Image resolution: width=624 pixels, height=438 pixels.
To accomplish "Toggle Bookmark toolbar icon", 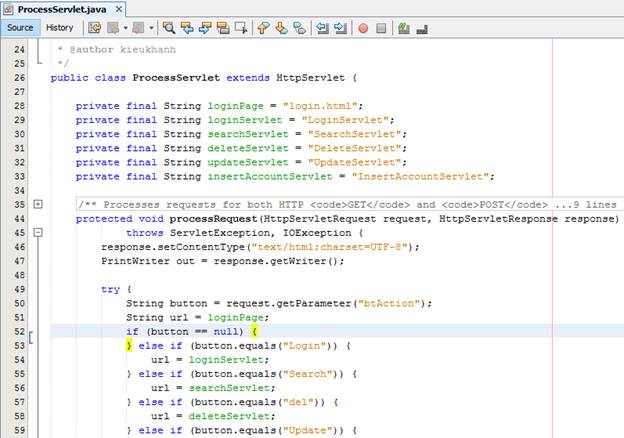I will coord(299,28).
